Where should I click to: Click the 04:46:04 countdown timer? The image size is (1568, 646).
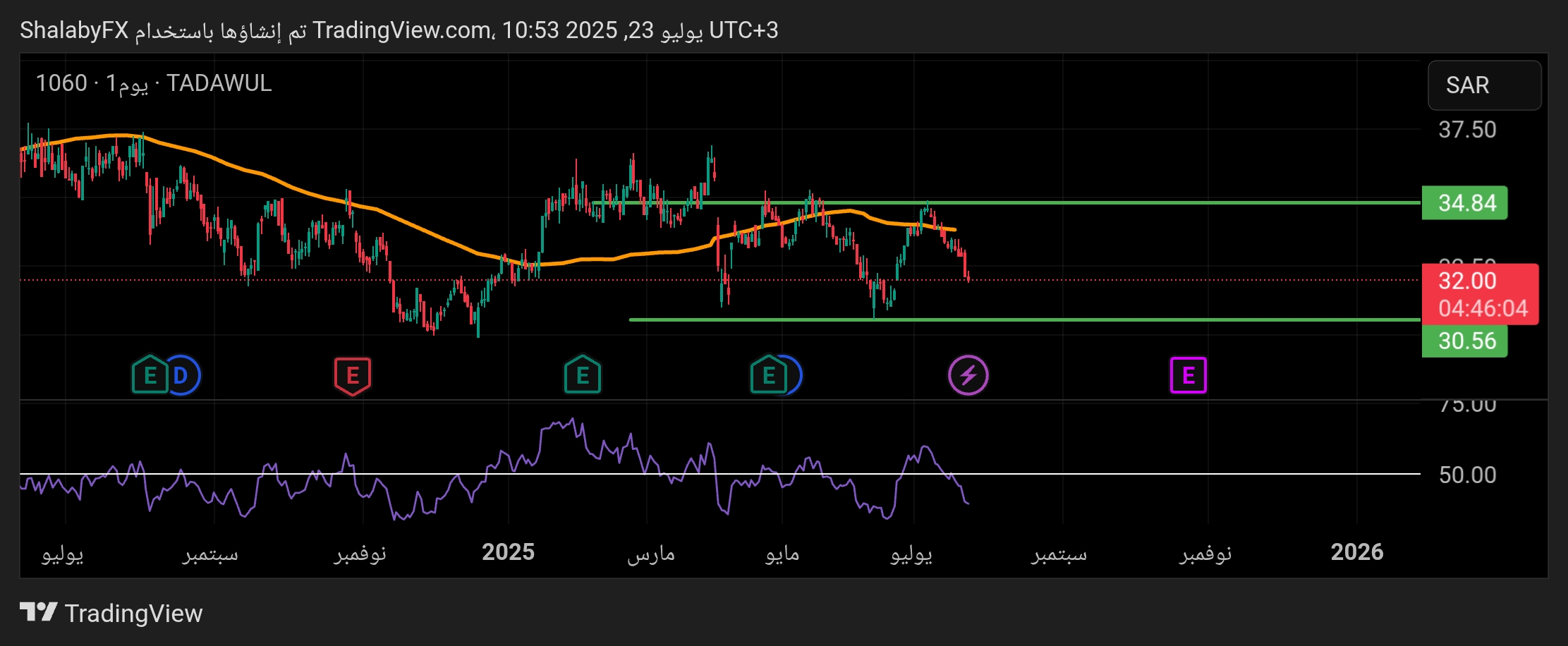click(1483, 308)
